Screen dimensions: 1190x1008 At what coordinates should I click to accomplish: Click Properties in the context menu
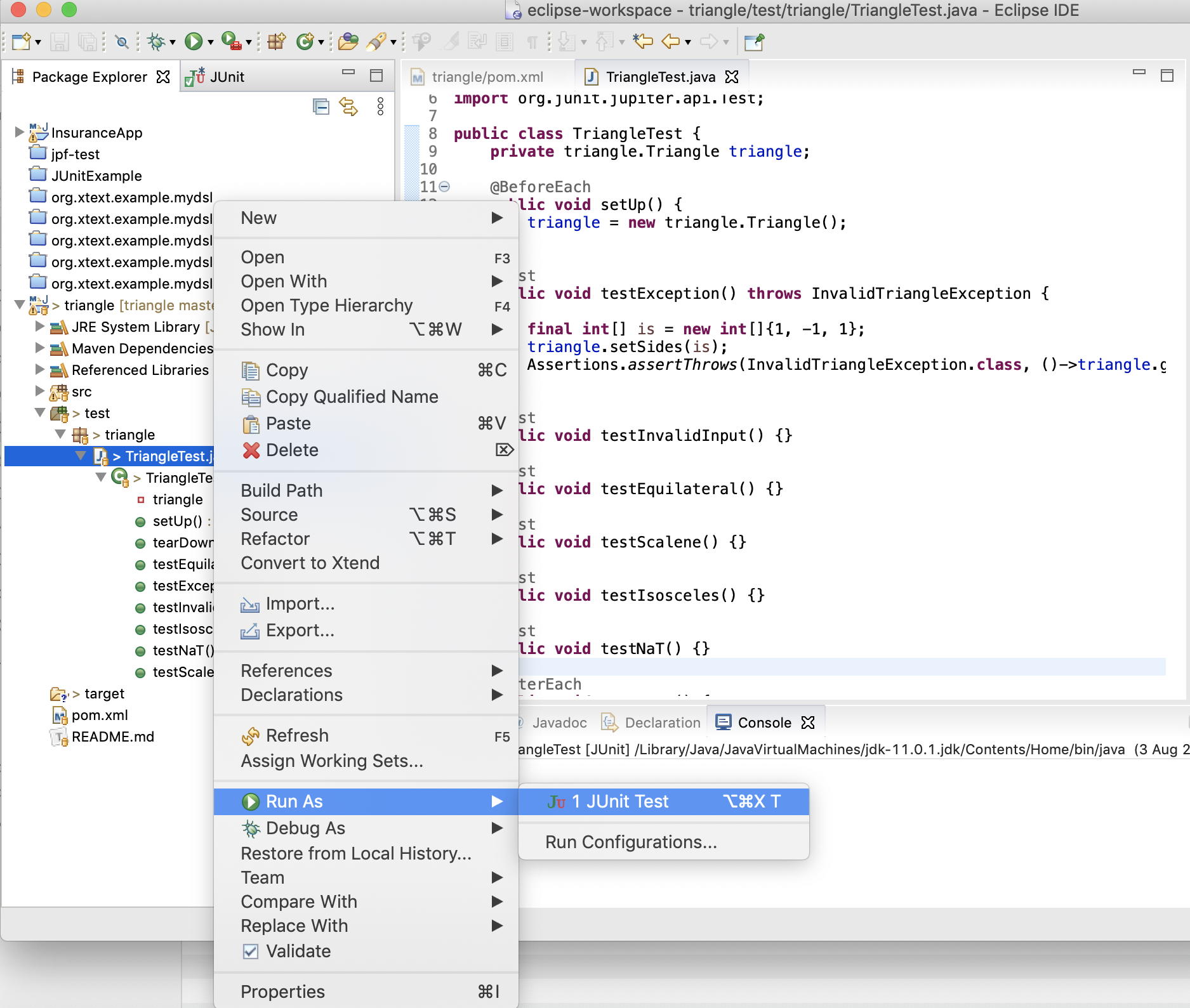tap(366, 992)
